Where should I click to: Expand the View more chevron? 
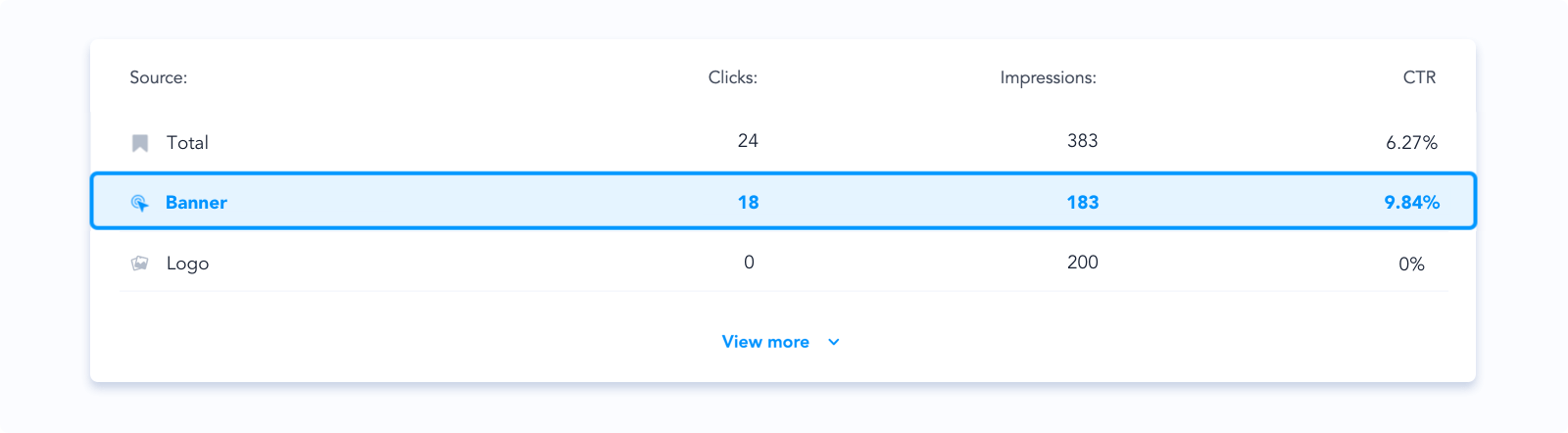pos(834,342)
